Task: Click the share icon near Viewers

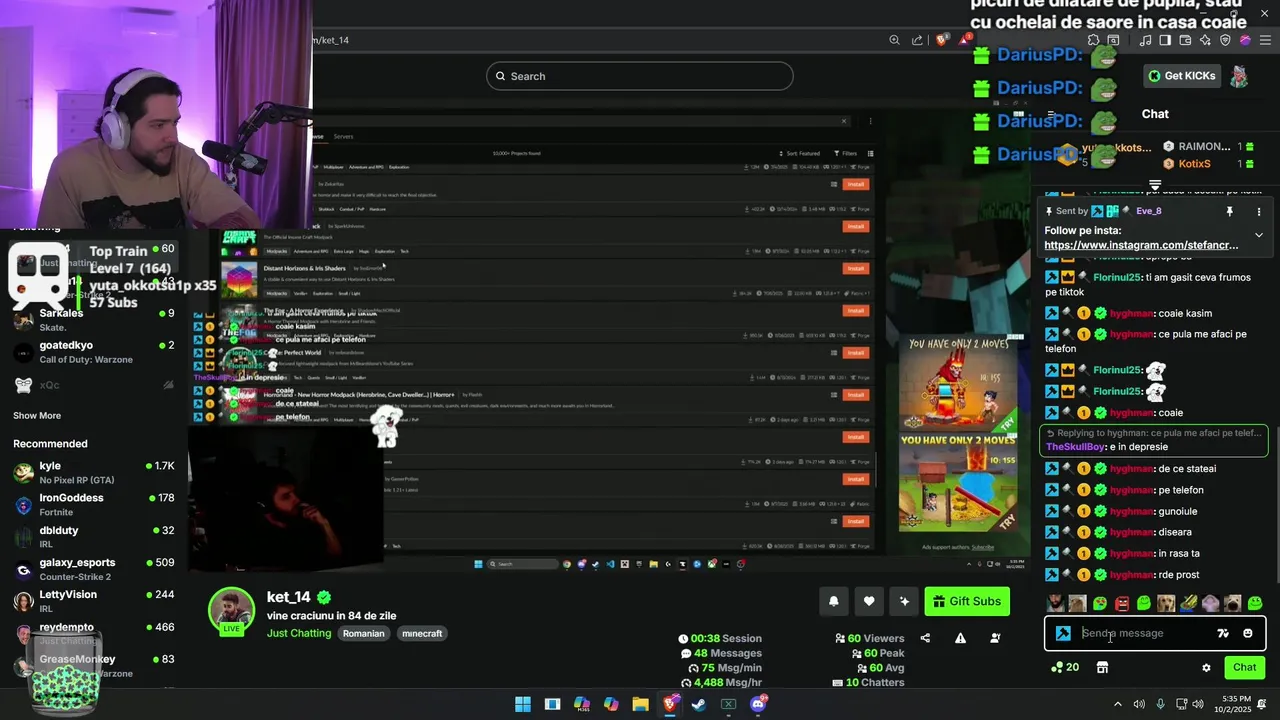Action: click(x=925, y=638)
